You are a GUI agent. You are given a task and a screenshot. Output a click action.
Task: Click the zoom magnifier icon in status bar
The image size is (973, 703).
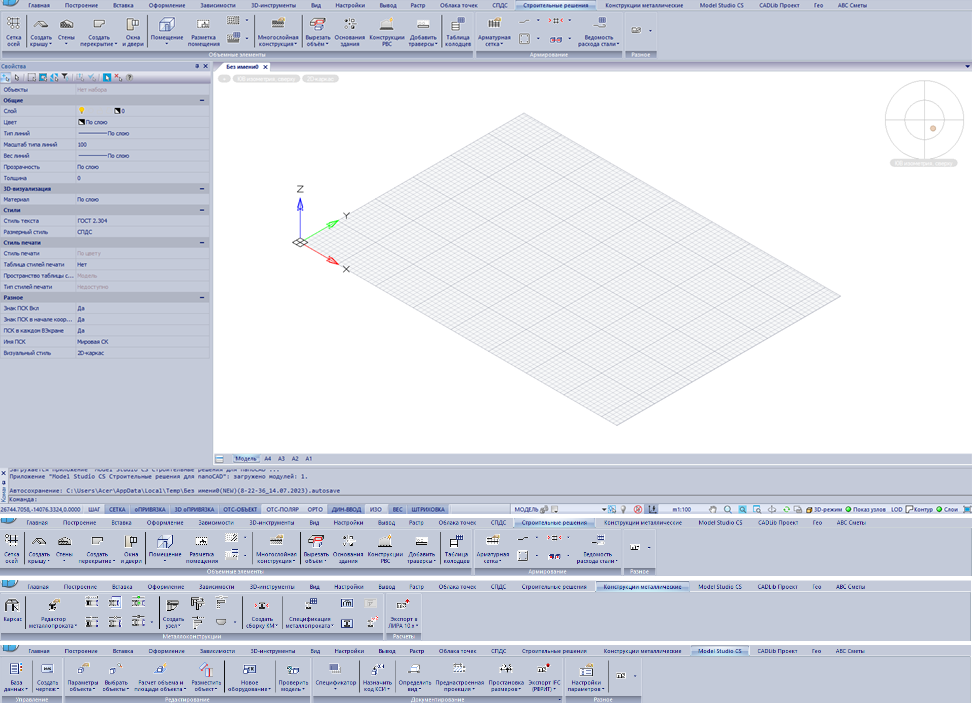click(x=727, y=509)
